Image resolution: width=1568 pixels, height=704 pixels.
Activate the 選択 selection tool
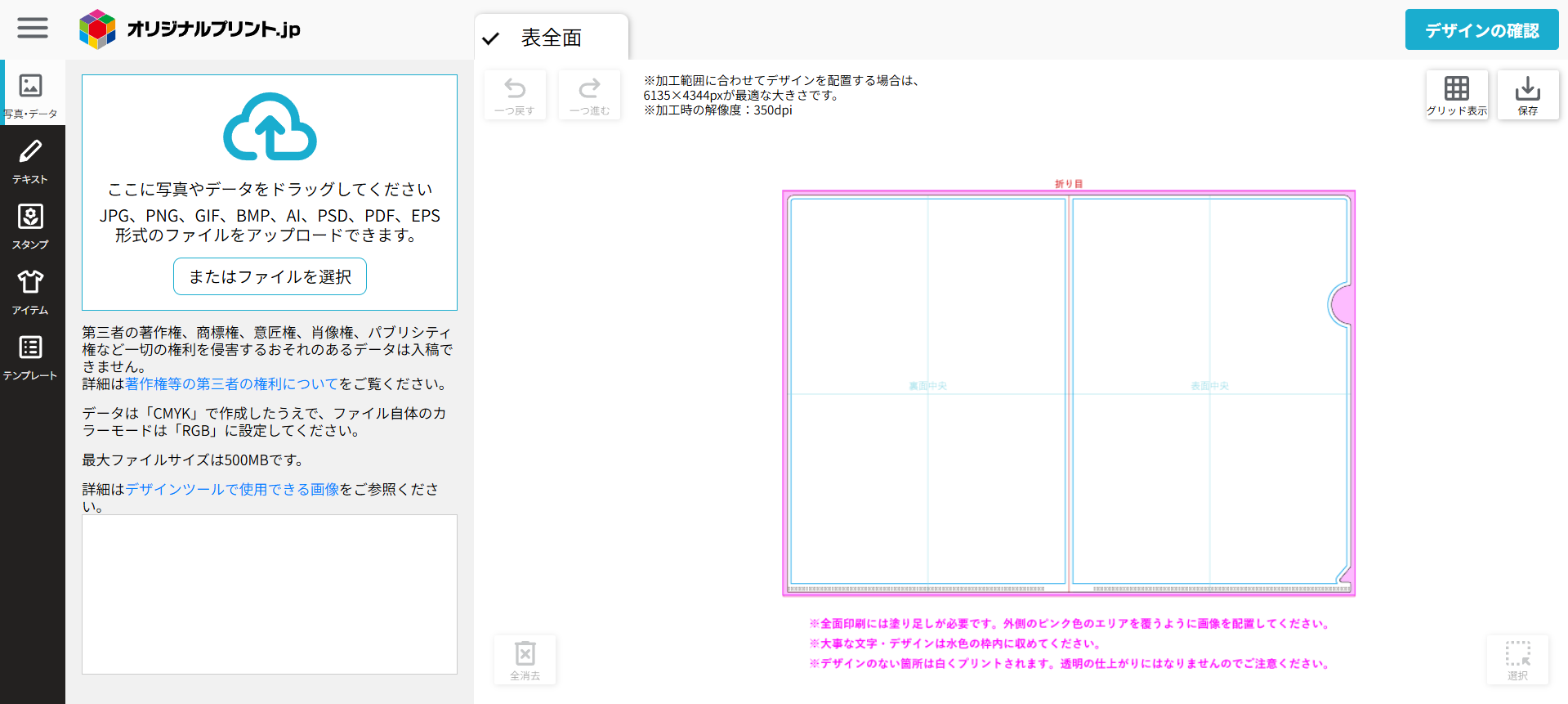click(1517, 660)
